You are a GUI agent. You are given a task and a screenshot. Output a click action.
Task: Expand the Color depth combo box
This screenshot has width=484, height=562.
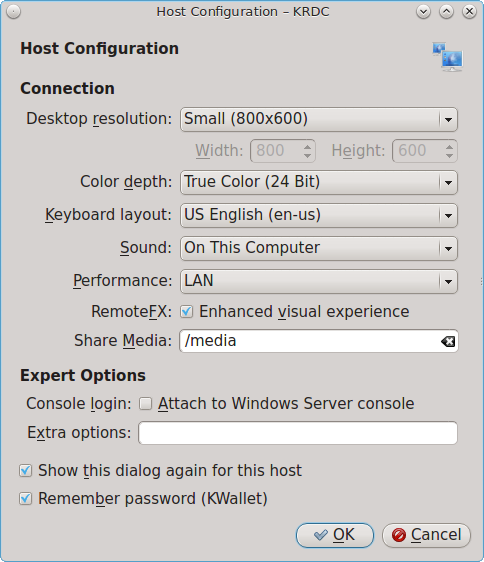tap(319, 182)
